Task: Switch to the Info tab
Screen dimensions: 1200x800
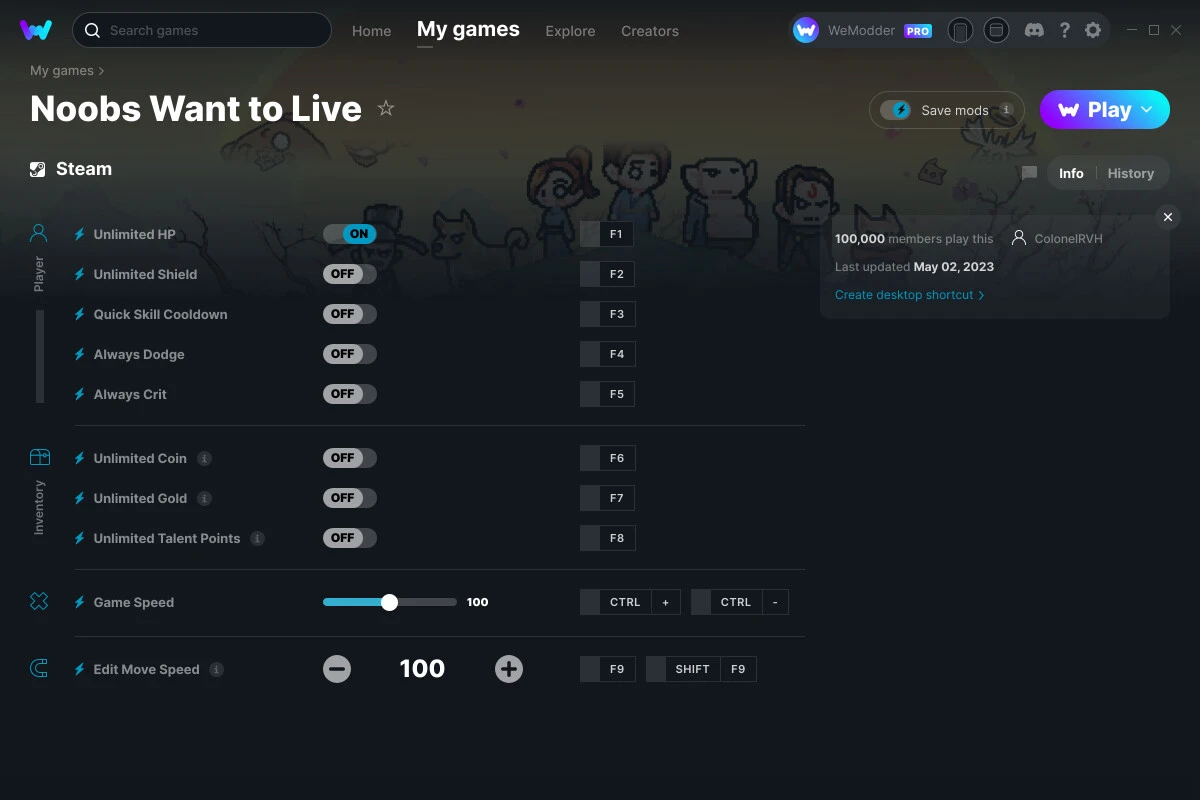Action: (1071, 173)
